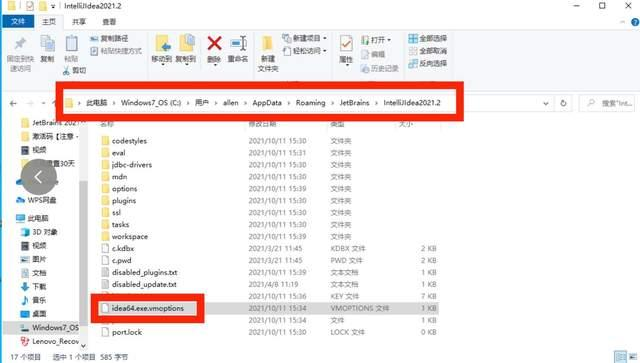Viewport: 640px width, 363px height.
Task: Click the Forward navigation arrow
Action: click(30, 103)
